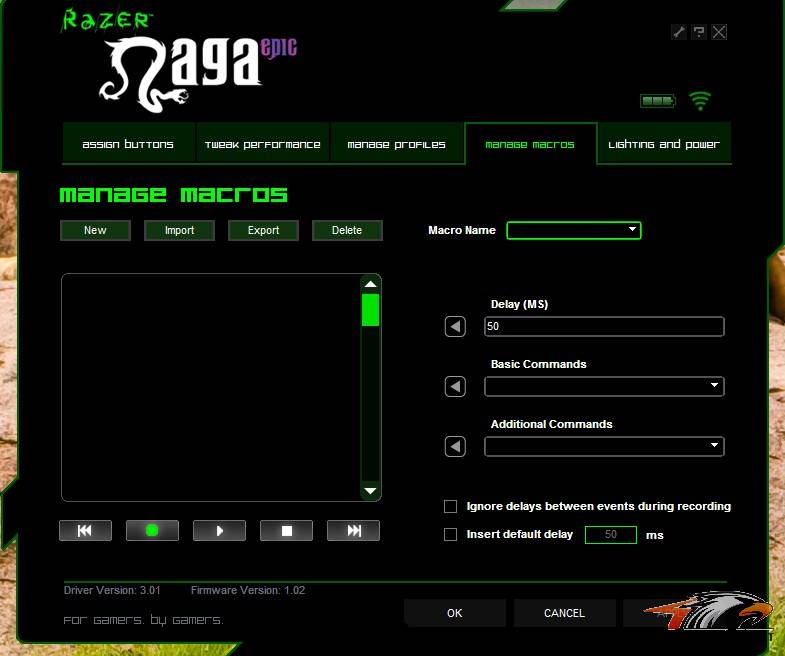Click the default delay ms value field
Screen dimensions: 785x656
pyautogui.click(x=611, y=534)
